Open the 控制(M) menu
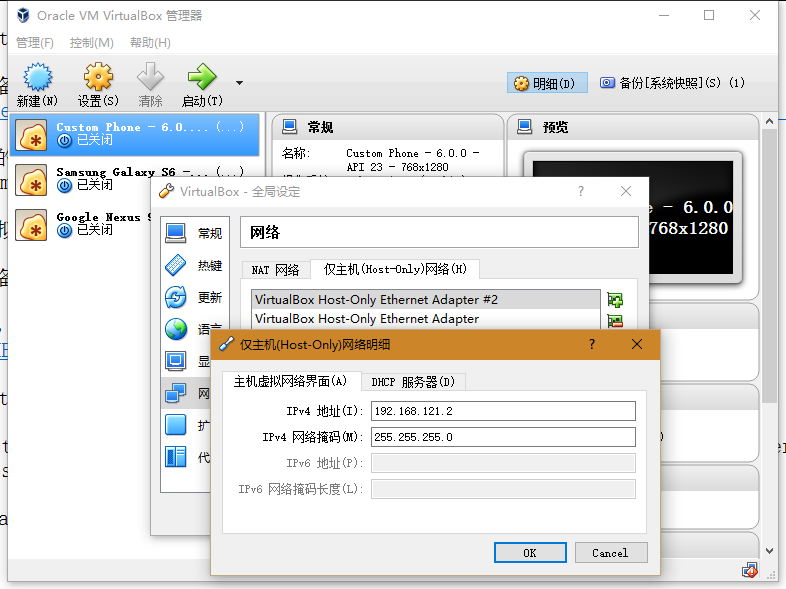This screenshot has height=589, width=786. (x=92, y=43)
